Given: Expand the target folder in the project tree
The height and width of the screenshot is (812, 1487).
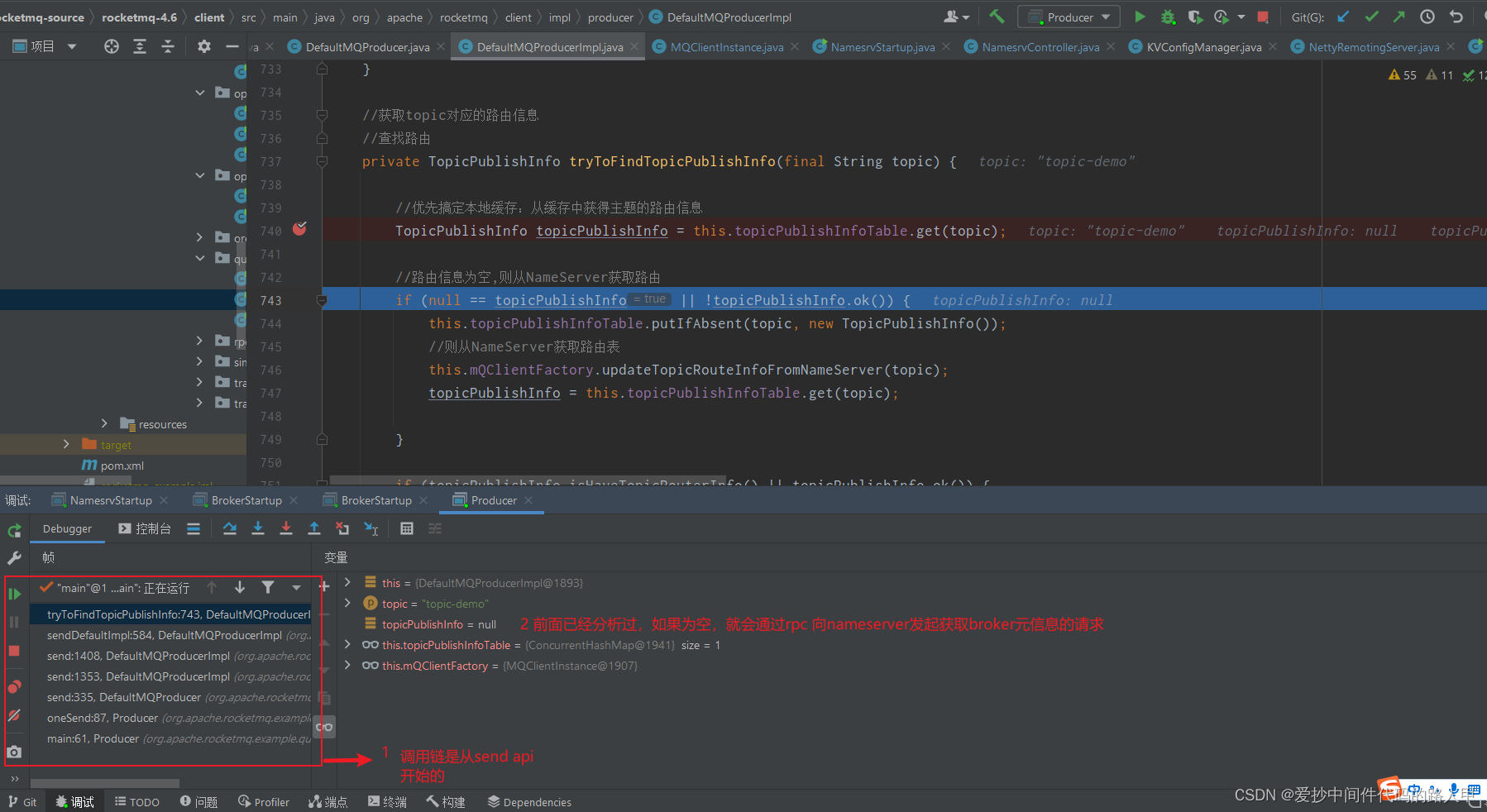Looking at the screenshot, I should coord(66,444).
